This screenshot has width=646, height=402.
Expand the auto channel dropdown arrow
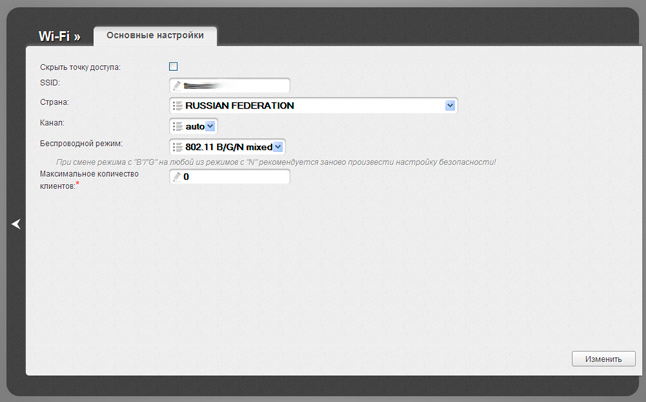tap(210, 126)
